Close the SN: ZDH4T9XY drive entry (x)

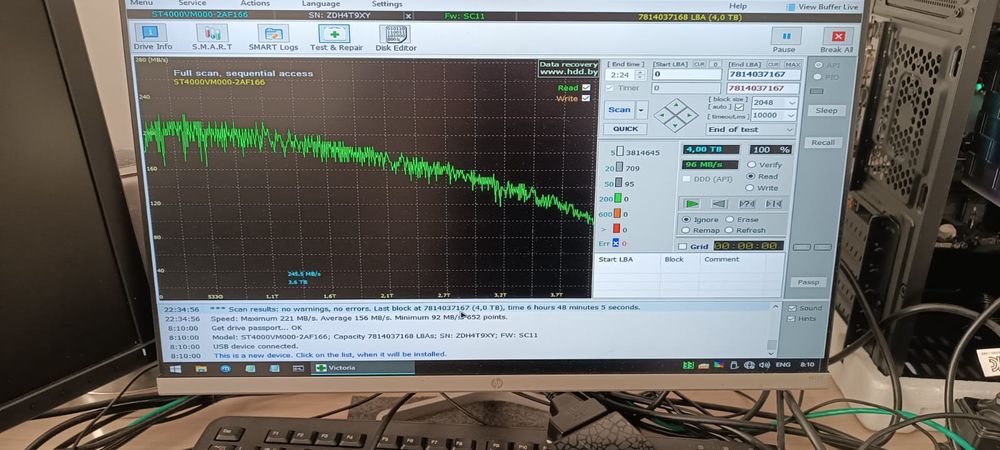point(408,16)
